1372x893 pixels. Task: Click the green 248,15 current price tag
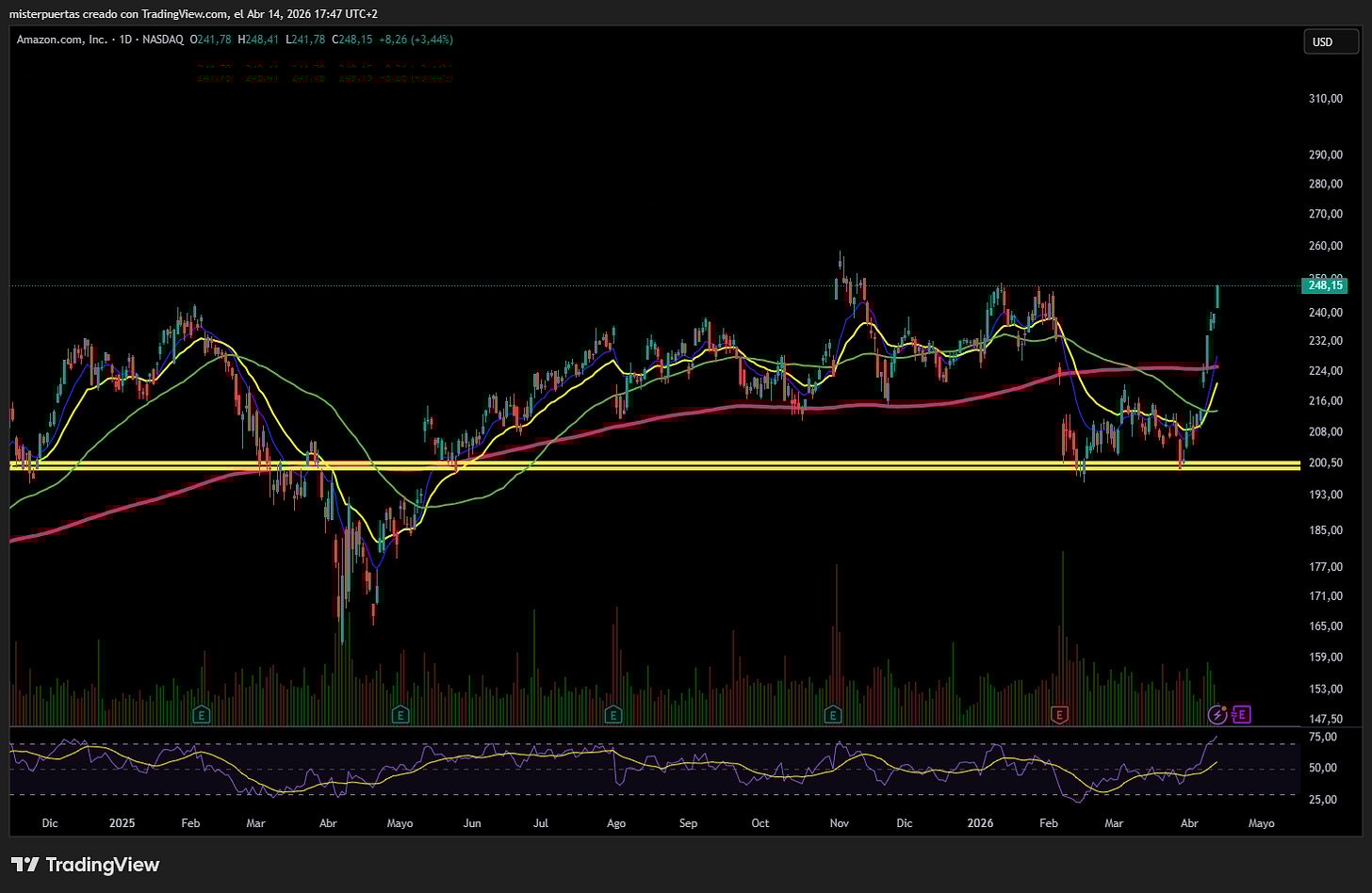point(1324,285)
